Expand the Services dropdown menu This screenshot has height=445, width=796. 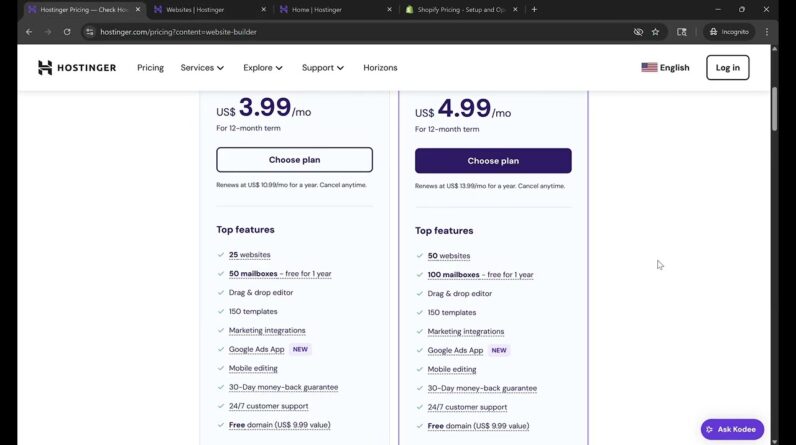point(202,67)
